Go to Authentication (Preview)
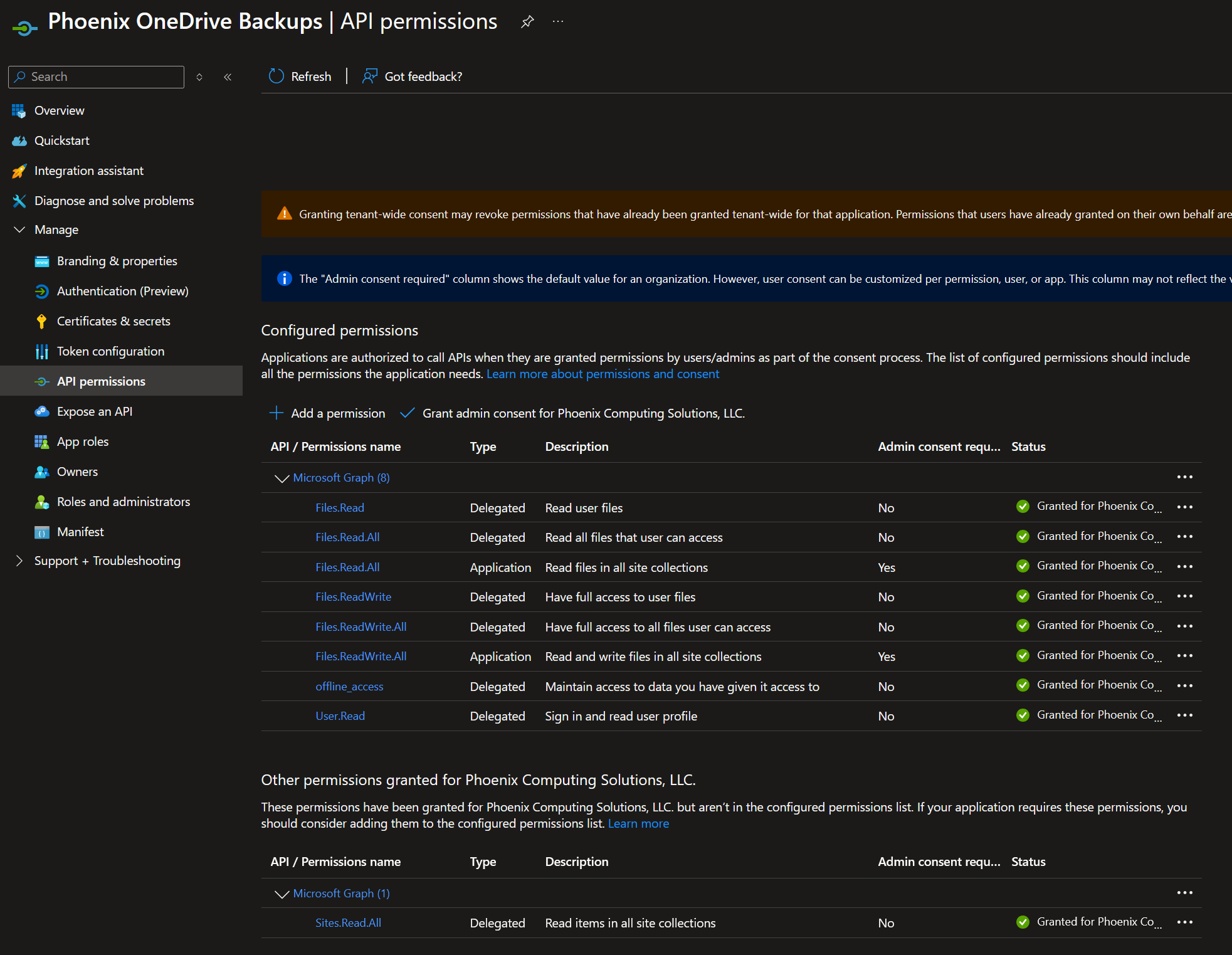Viewport: 1232px width, 955px height. [122, 291]
